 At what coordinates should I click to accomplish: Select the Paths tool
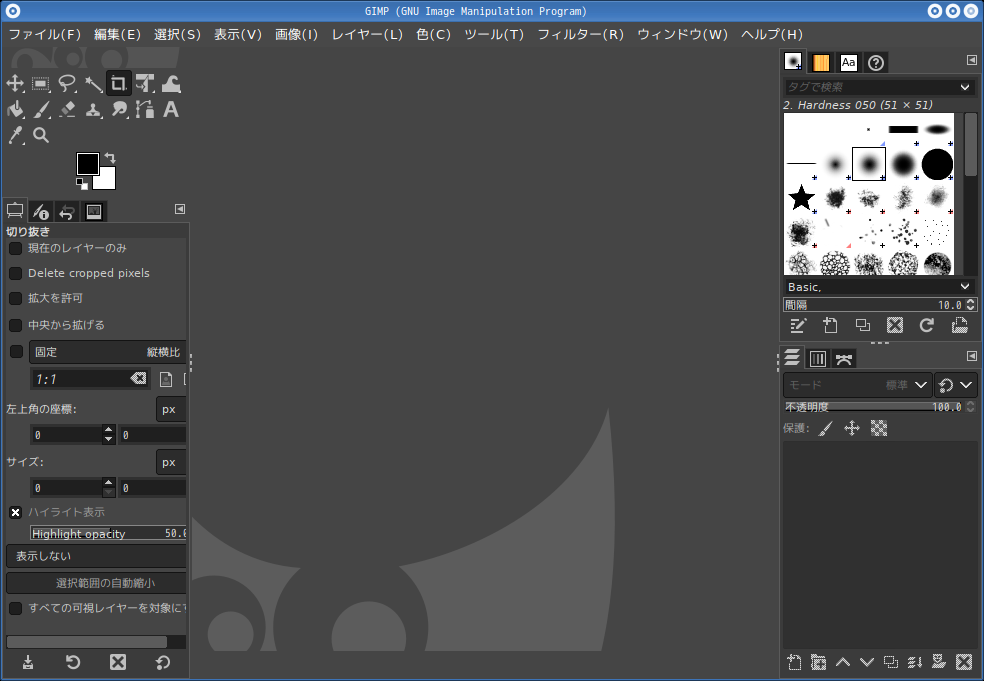pyautogui.click(x=145, y=109)
